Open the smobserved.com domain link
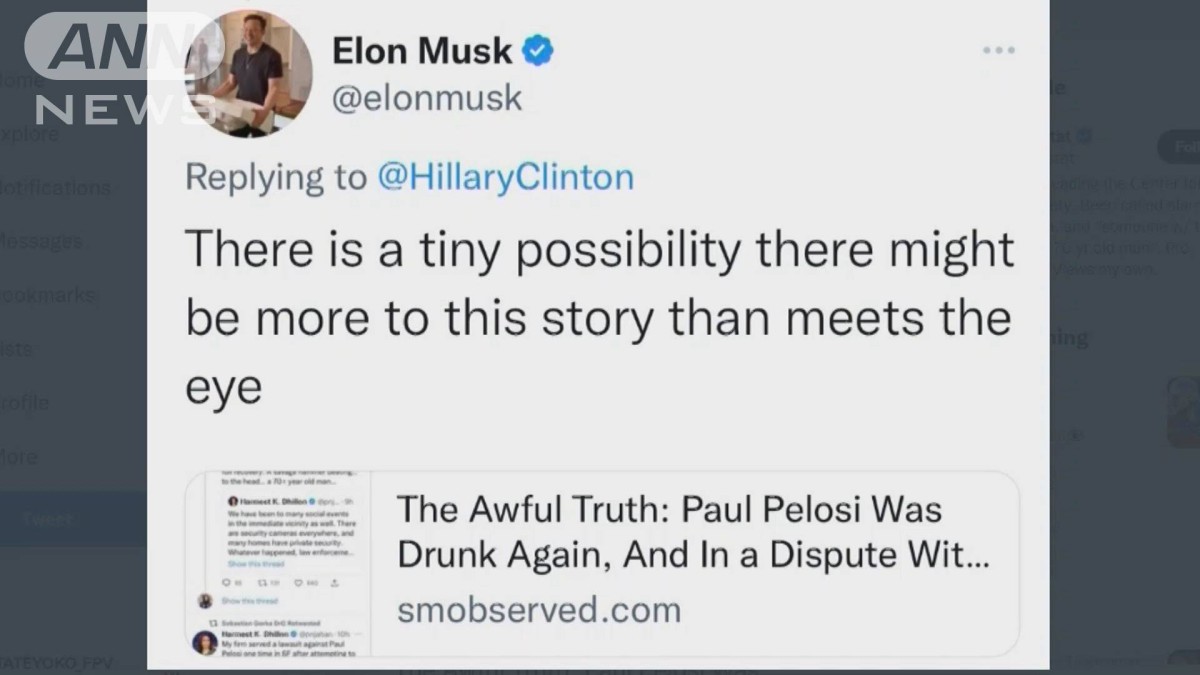 pos(539,609)
